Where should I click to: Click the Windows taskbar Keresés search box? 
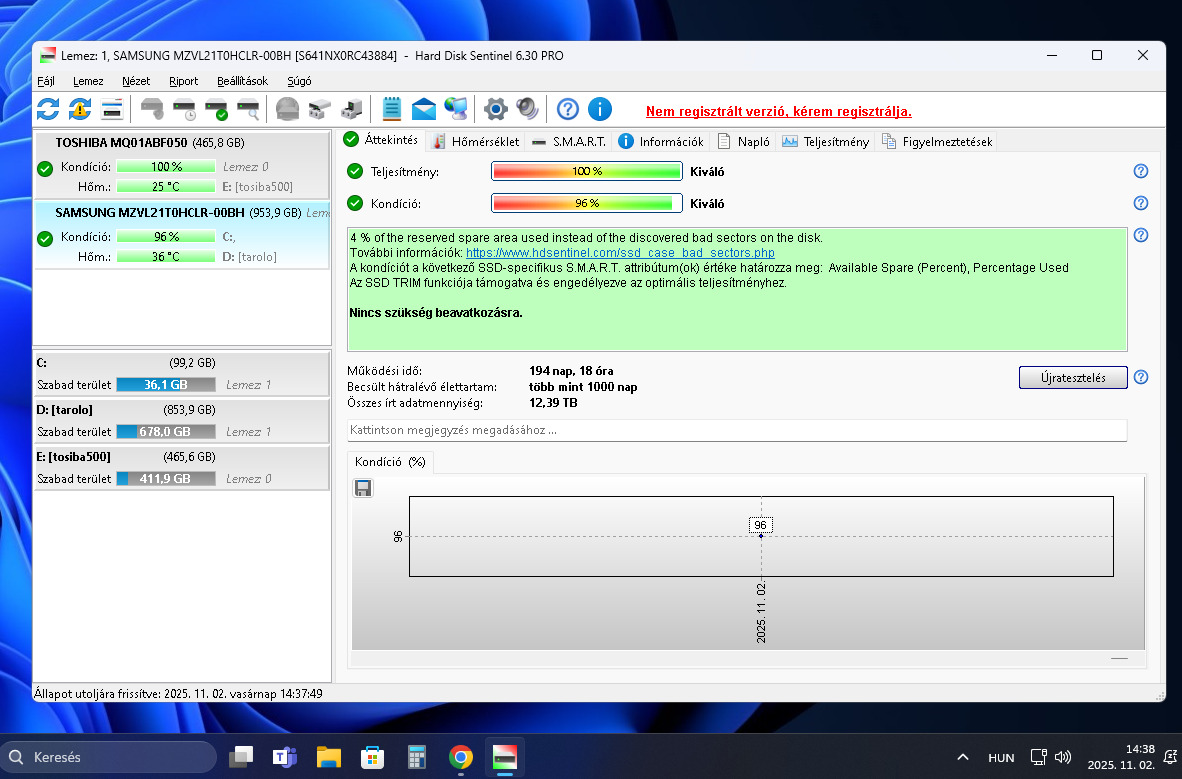coord(108,756)
